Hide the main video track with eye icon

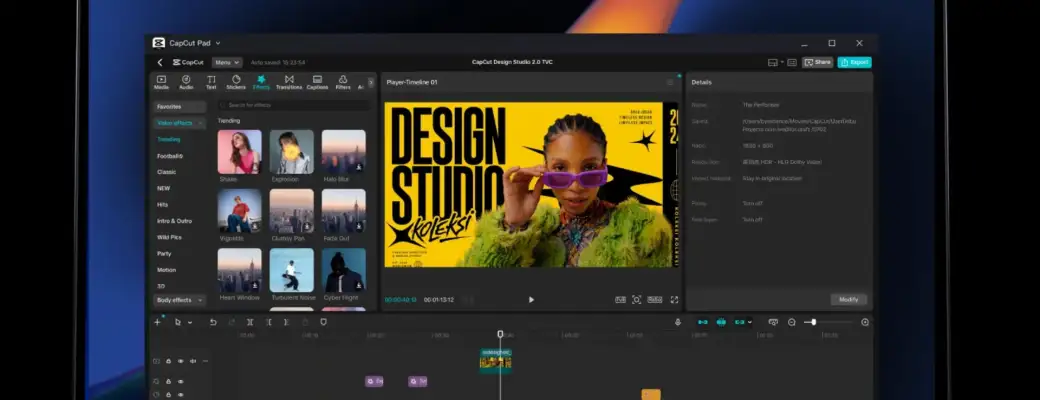(x=180, y=362)
